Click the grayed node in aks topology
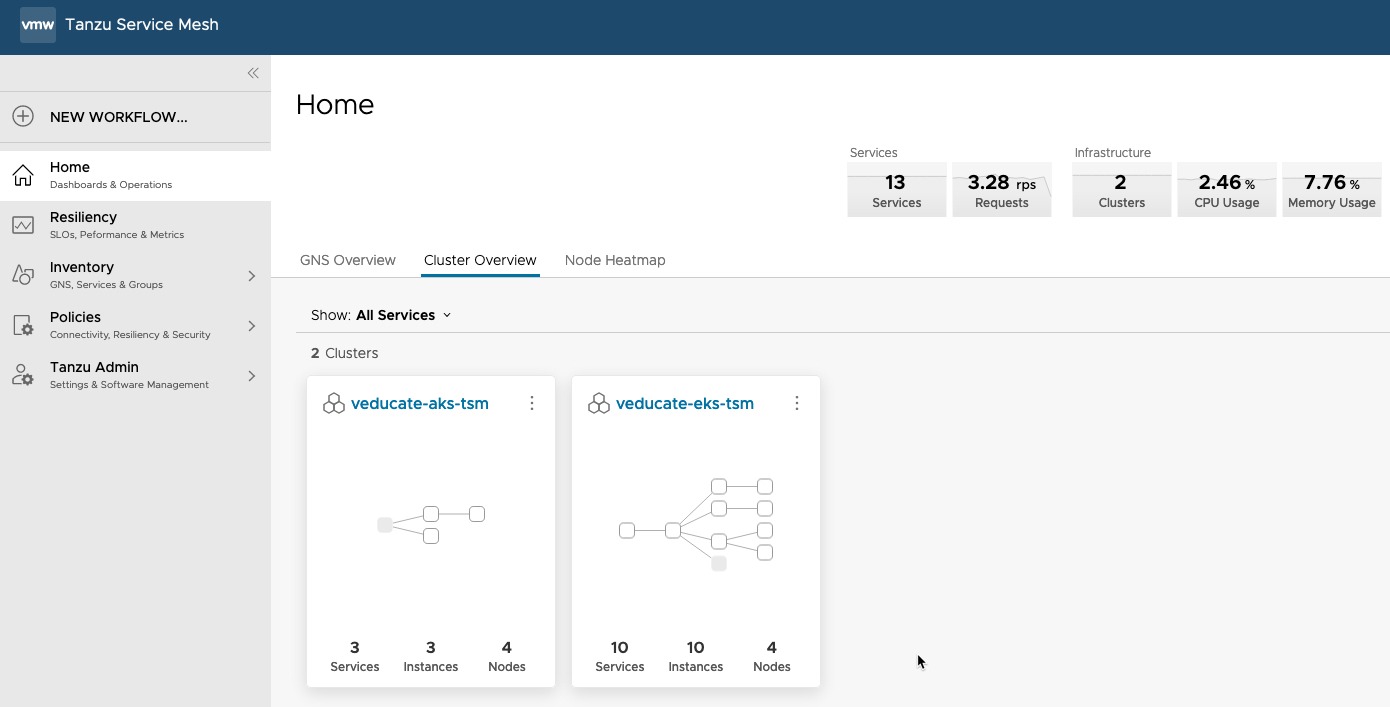The height and width of the screenshot is (707, 1390). click(x=385, y=525)
